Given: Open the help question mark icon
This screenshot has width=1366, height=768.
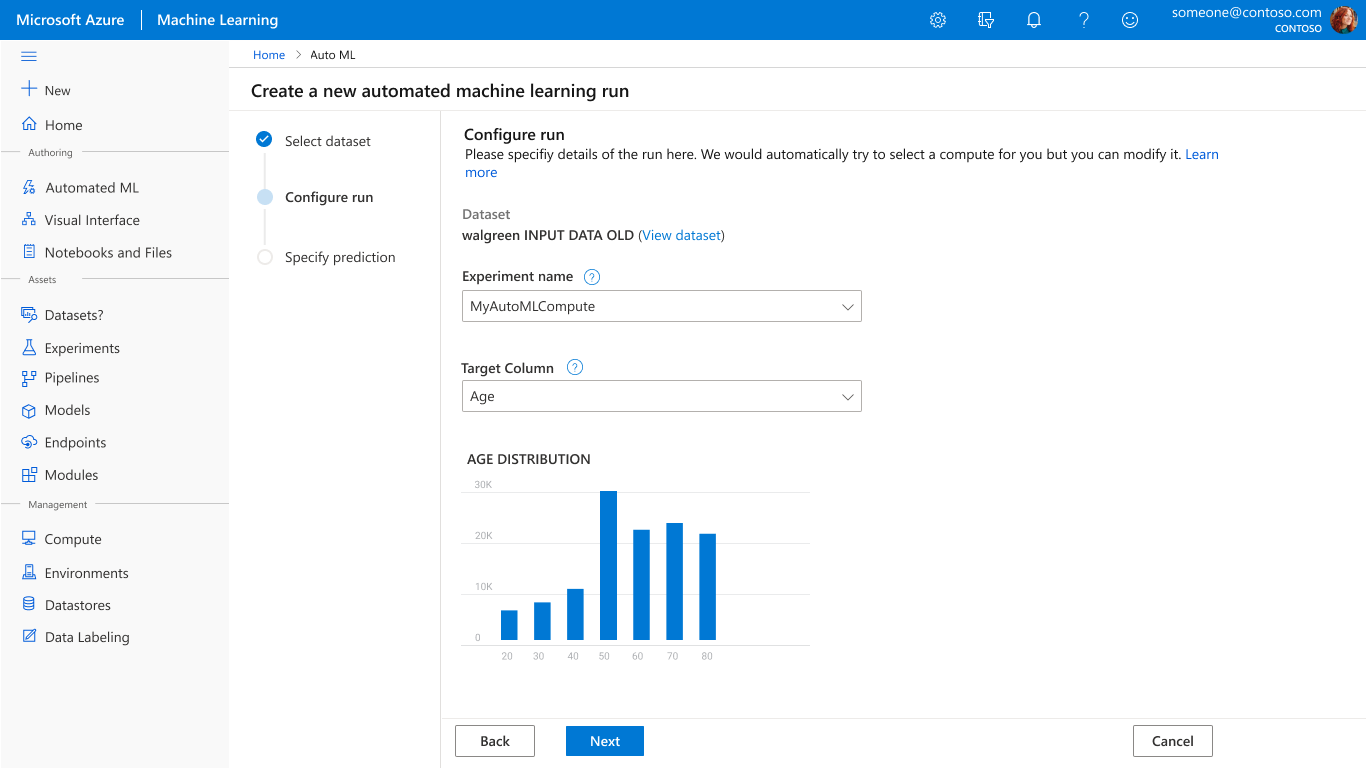Looking at the screenshot, I should (1083, 20).
